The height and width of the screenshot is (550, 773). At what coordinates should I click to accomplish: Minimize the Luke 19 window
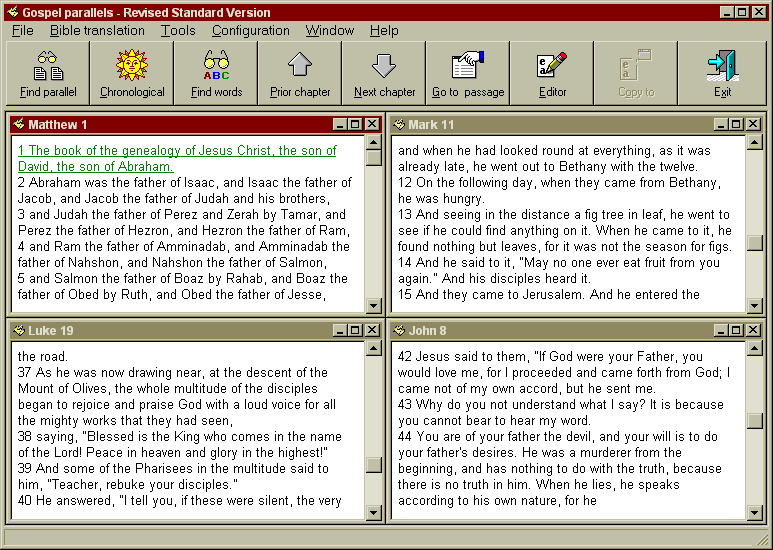click(x=340, y=330)
